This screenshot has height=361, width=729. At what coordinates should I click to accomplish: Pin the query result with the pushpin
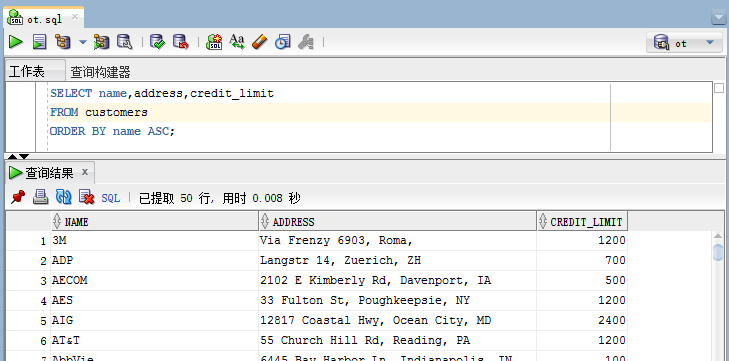pos(18,197)
